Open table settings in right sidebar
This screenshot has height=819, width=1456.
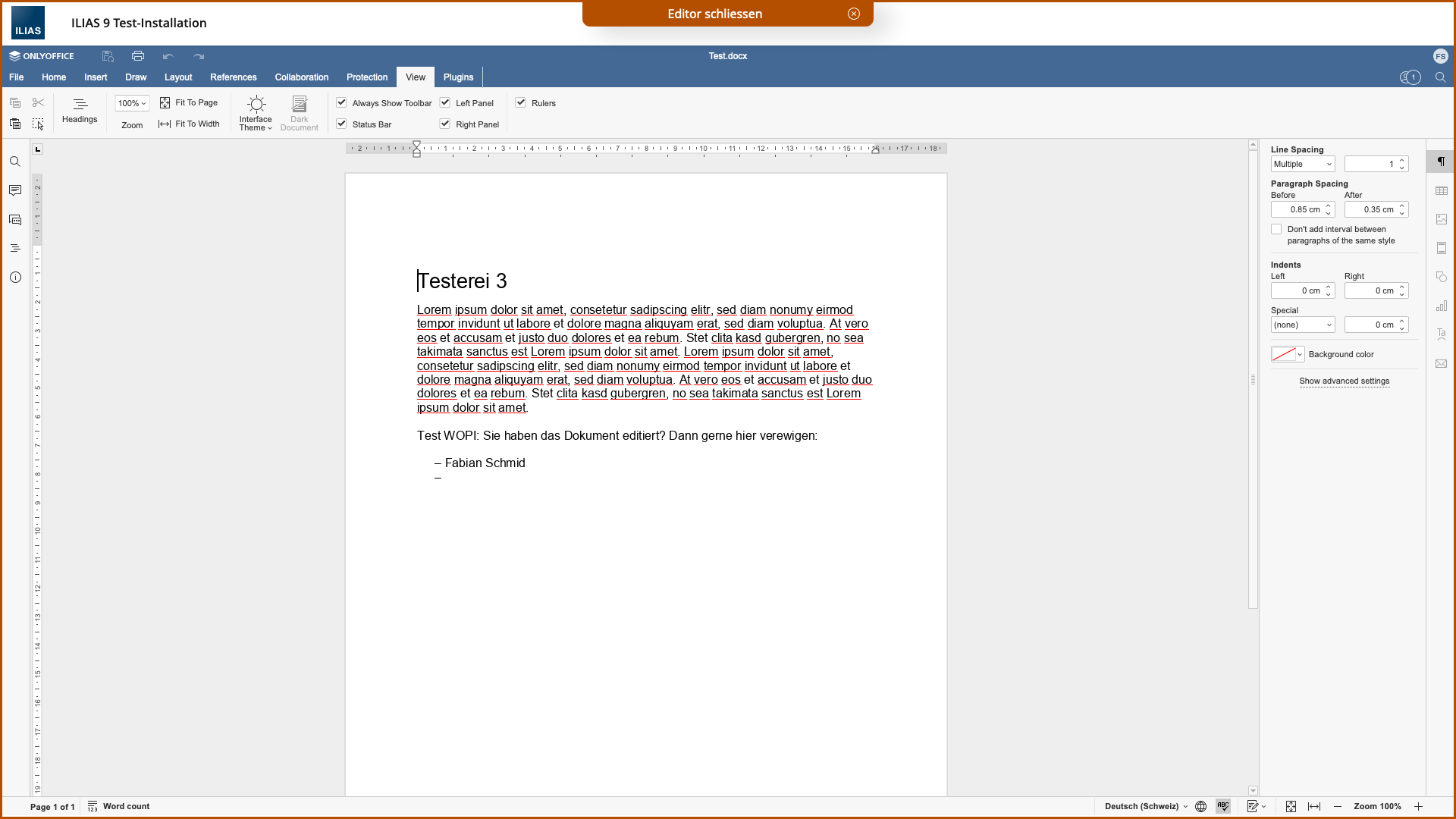pyautogui.click(x=1442, y=191)
